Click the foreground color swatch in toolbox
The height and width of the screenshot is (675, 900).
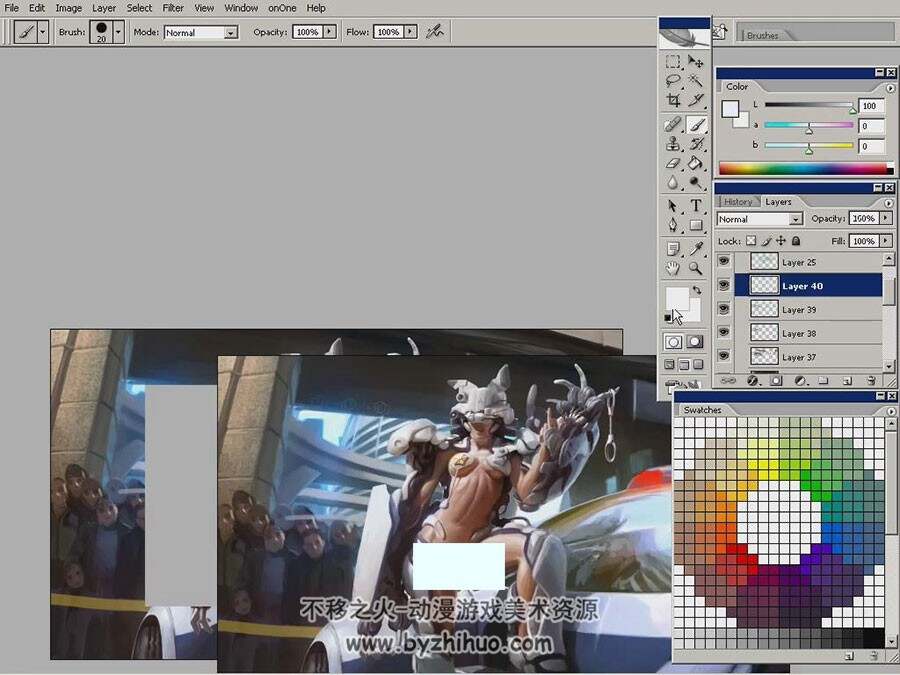(677, 298)
